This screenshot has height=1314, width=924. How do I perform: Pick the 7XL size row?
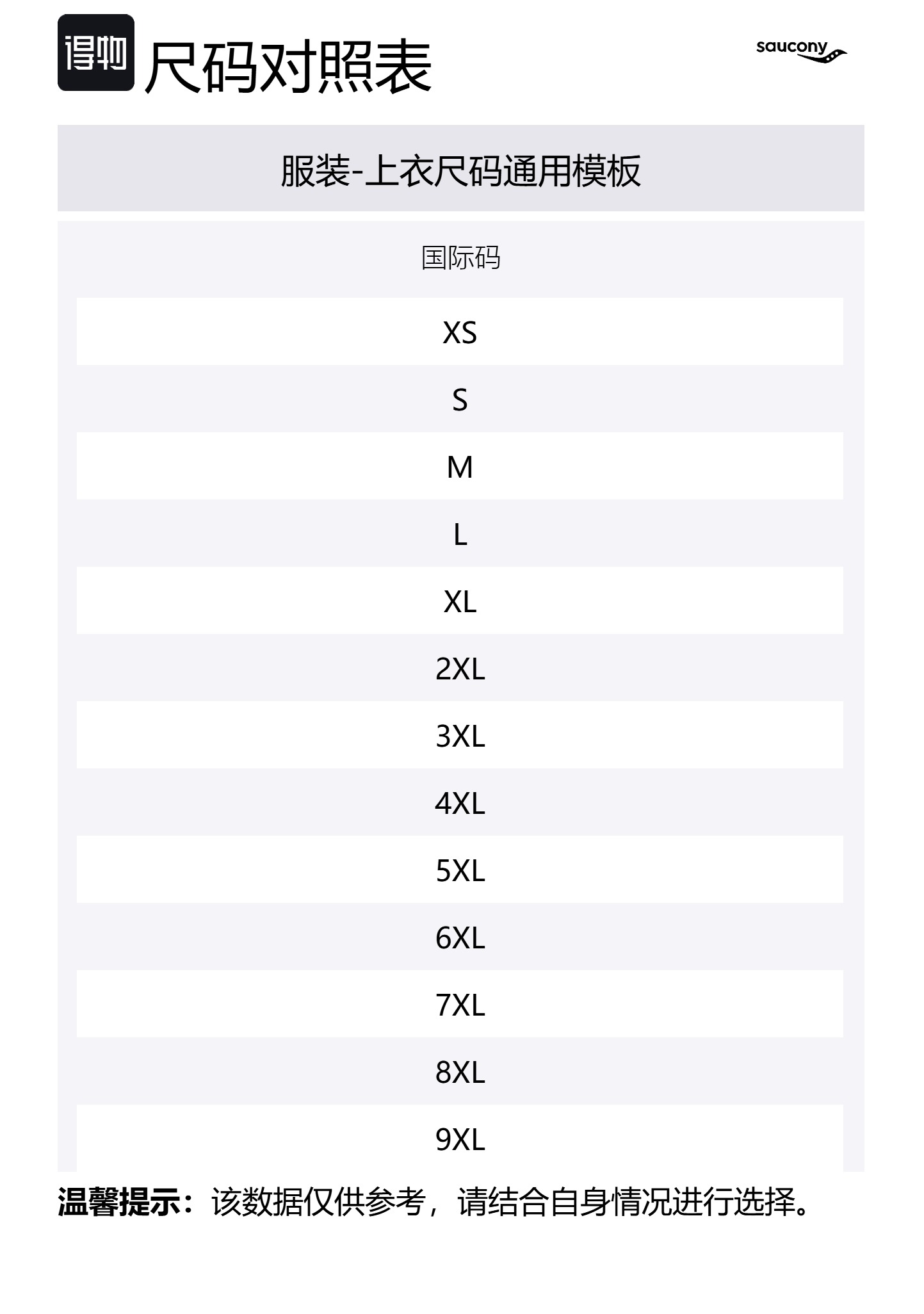coord(460,1005)
